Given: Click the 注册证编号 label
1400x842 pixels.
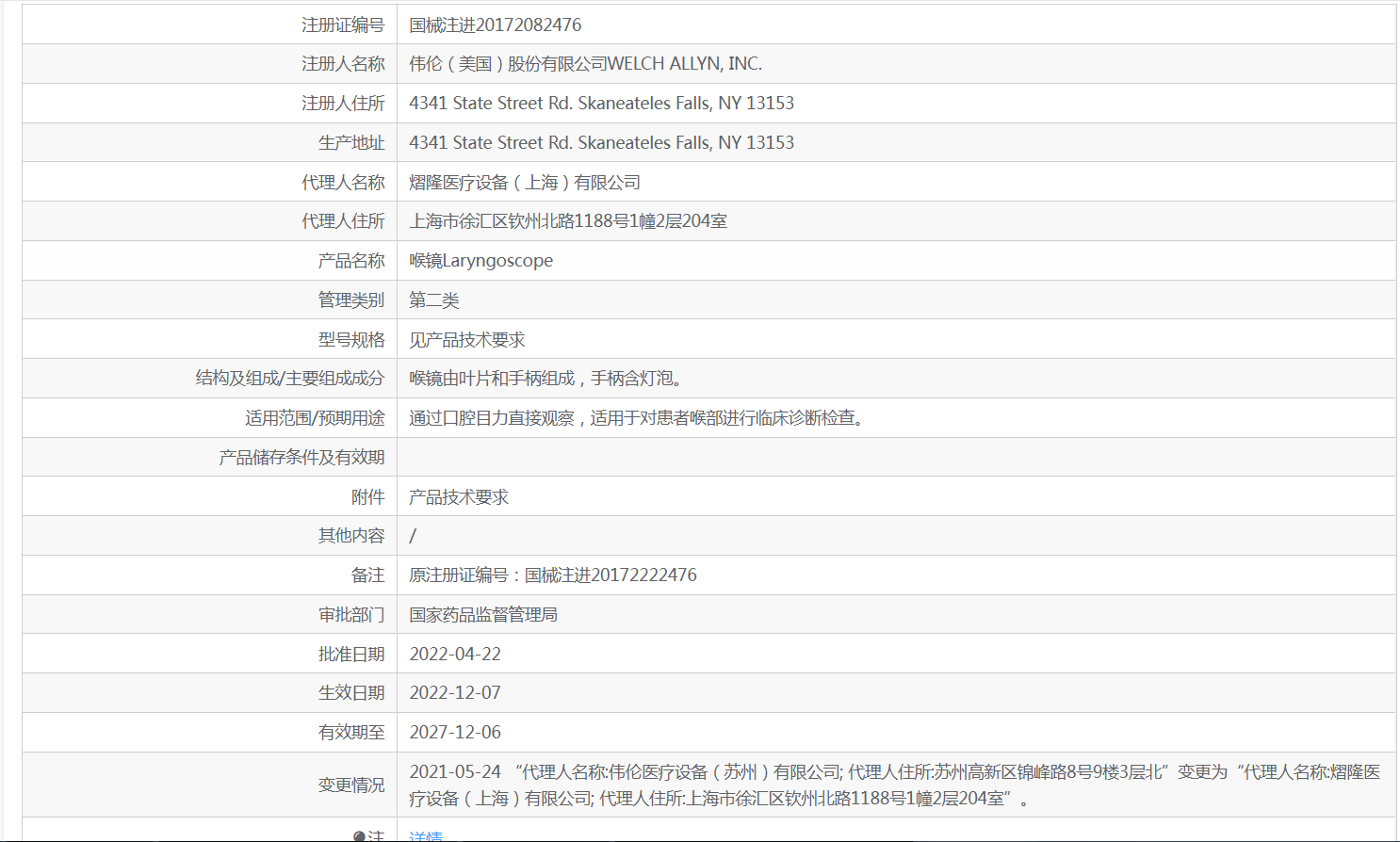Looking at the screenshot, I should (343, 24).
